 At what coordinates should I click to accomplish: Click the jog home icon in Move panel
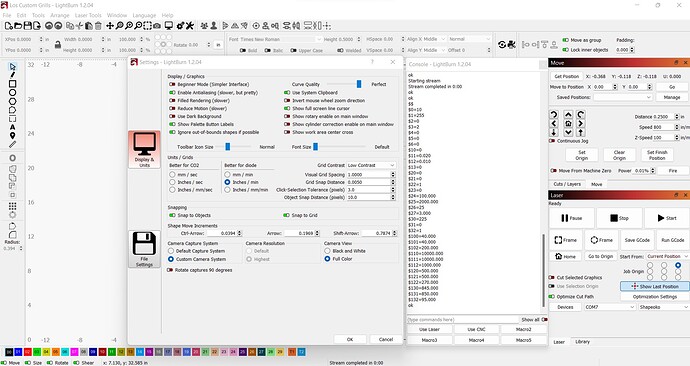click(x=568, y=123)
